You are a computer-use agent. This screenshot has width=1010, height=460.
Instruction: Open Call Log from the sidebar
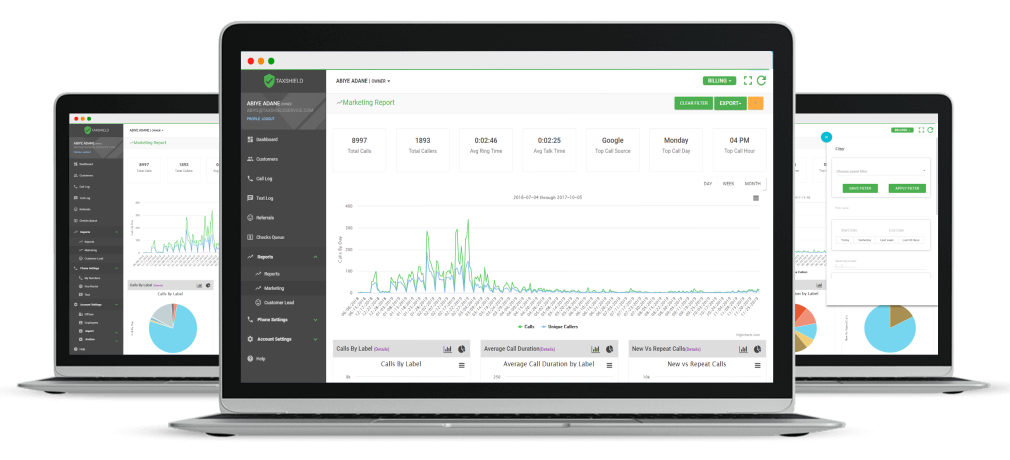click(270, 179)
